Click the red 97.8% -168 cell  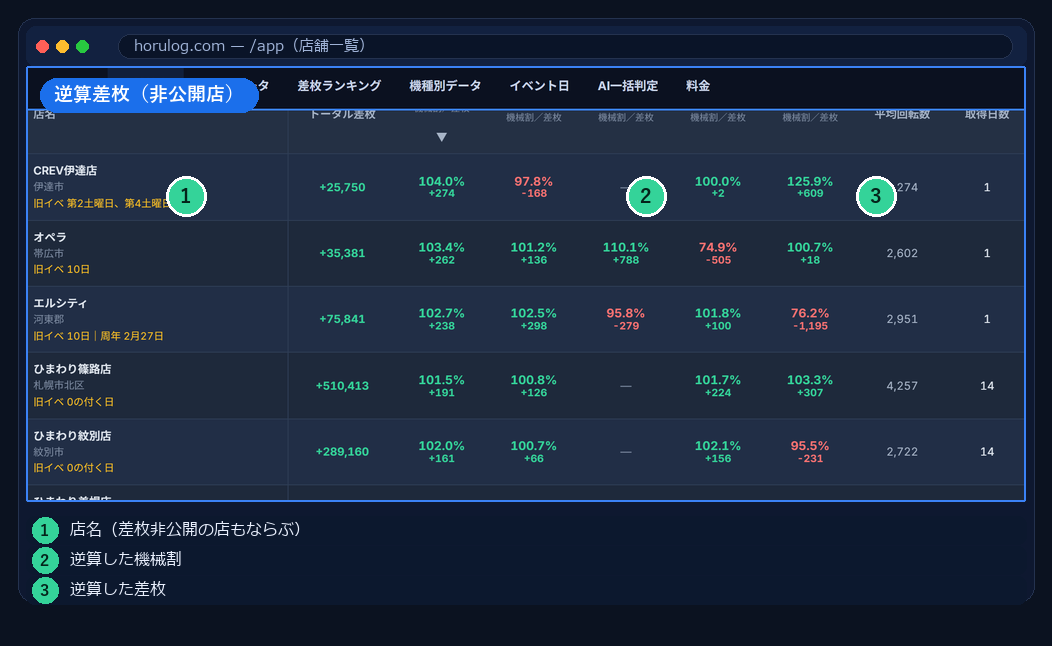tap(533, 187)
